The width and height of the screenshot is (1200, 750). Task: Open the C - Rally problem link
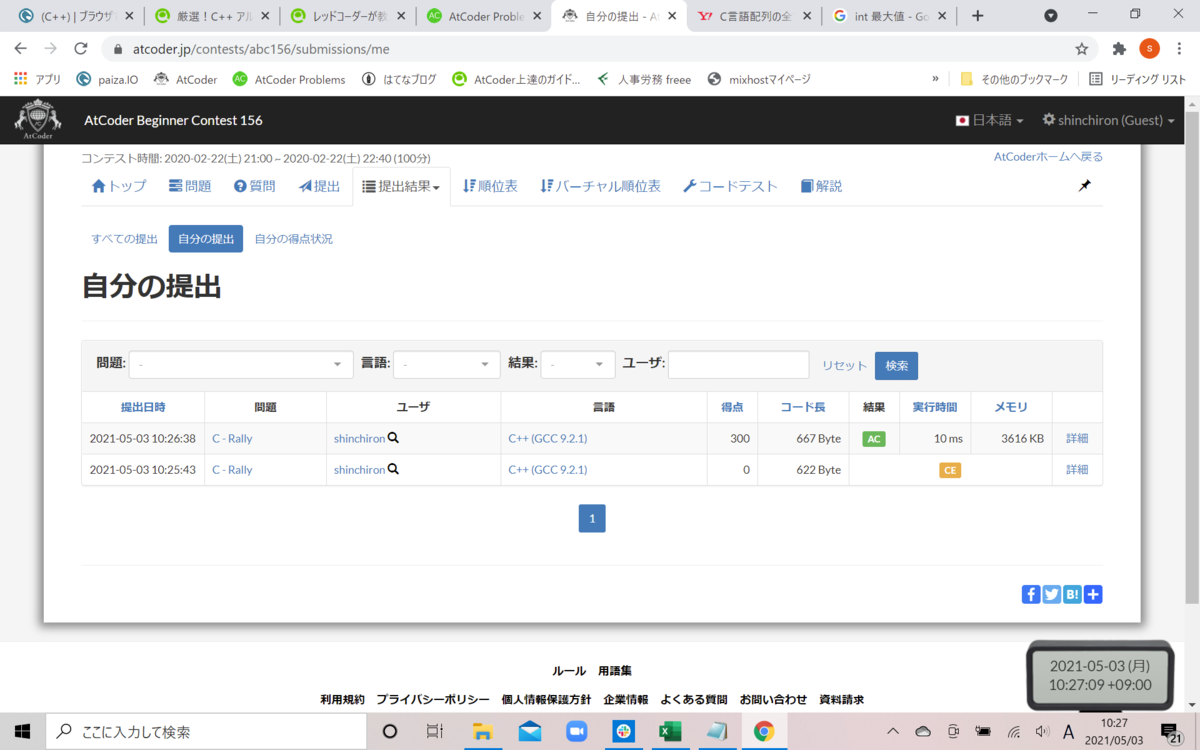231,438
